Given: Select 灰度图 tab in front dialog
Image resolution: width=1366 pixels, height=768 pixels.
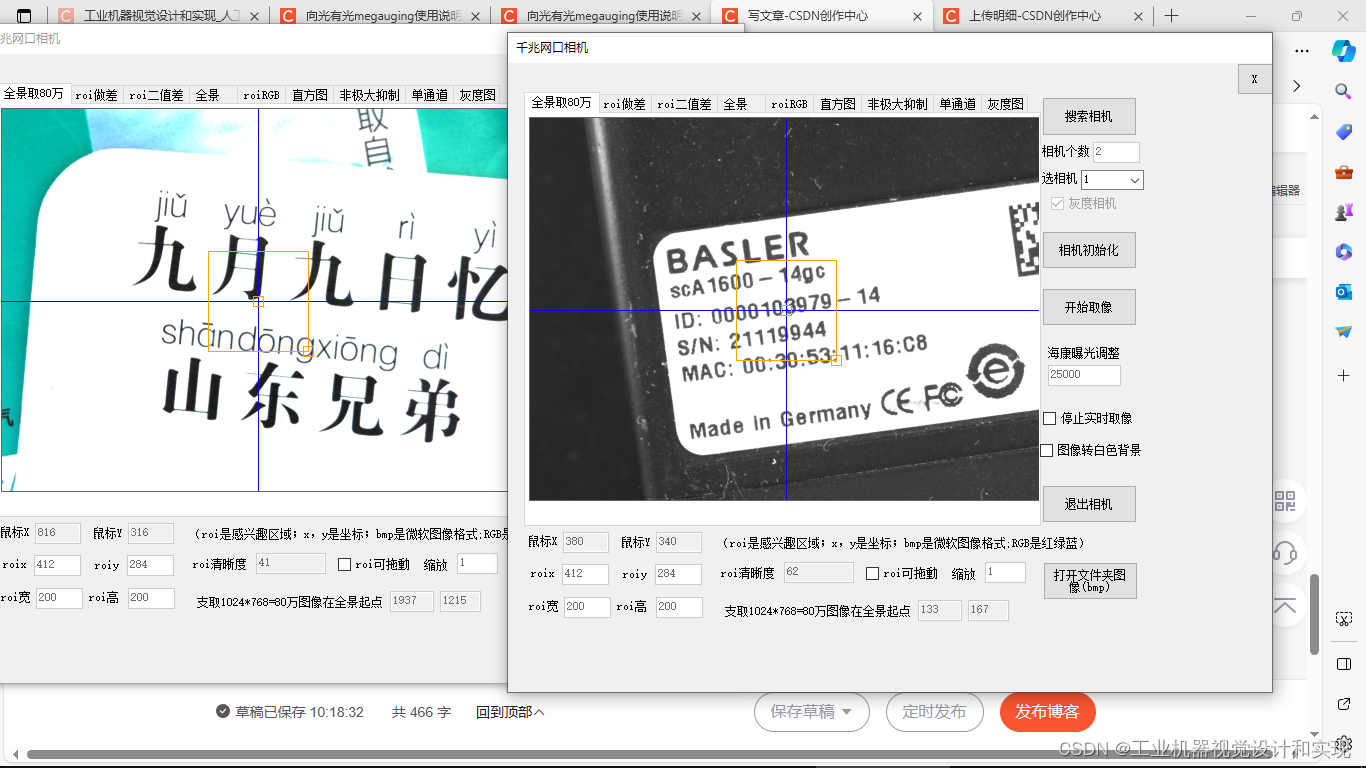Looking at the screenshot, I should [x=1005, y=104].
